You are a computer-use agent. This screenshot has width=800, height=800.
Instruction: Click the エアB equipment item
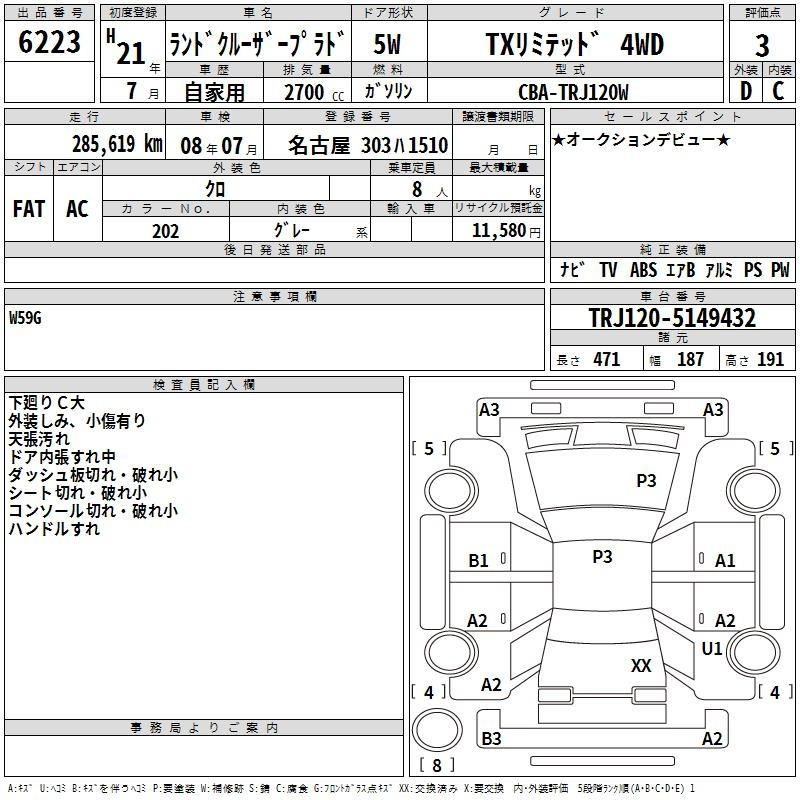click(x=680, y=269)
